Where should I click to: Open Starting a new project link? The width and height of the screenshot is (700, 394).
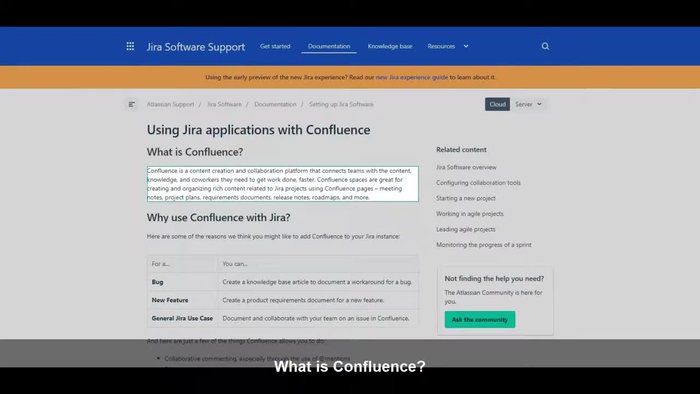click(x=466, y=198)
